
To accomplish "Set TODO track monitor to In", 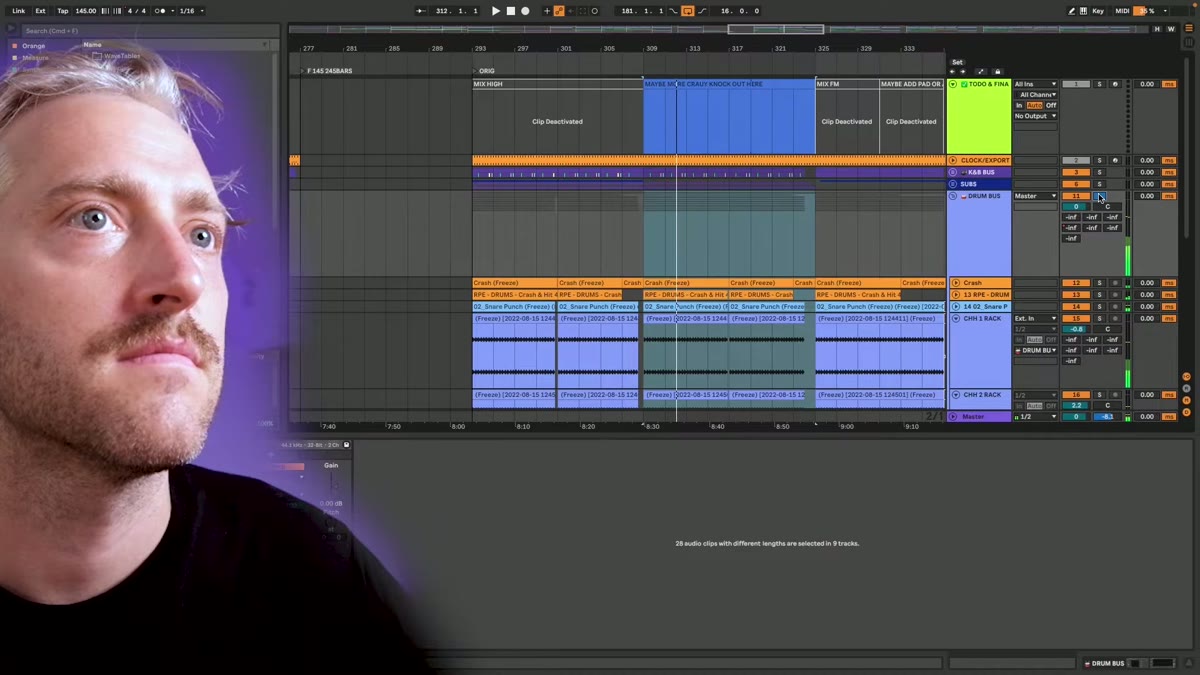I will [1019, 105].
